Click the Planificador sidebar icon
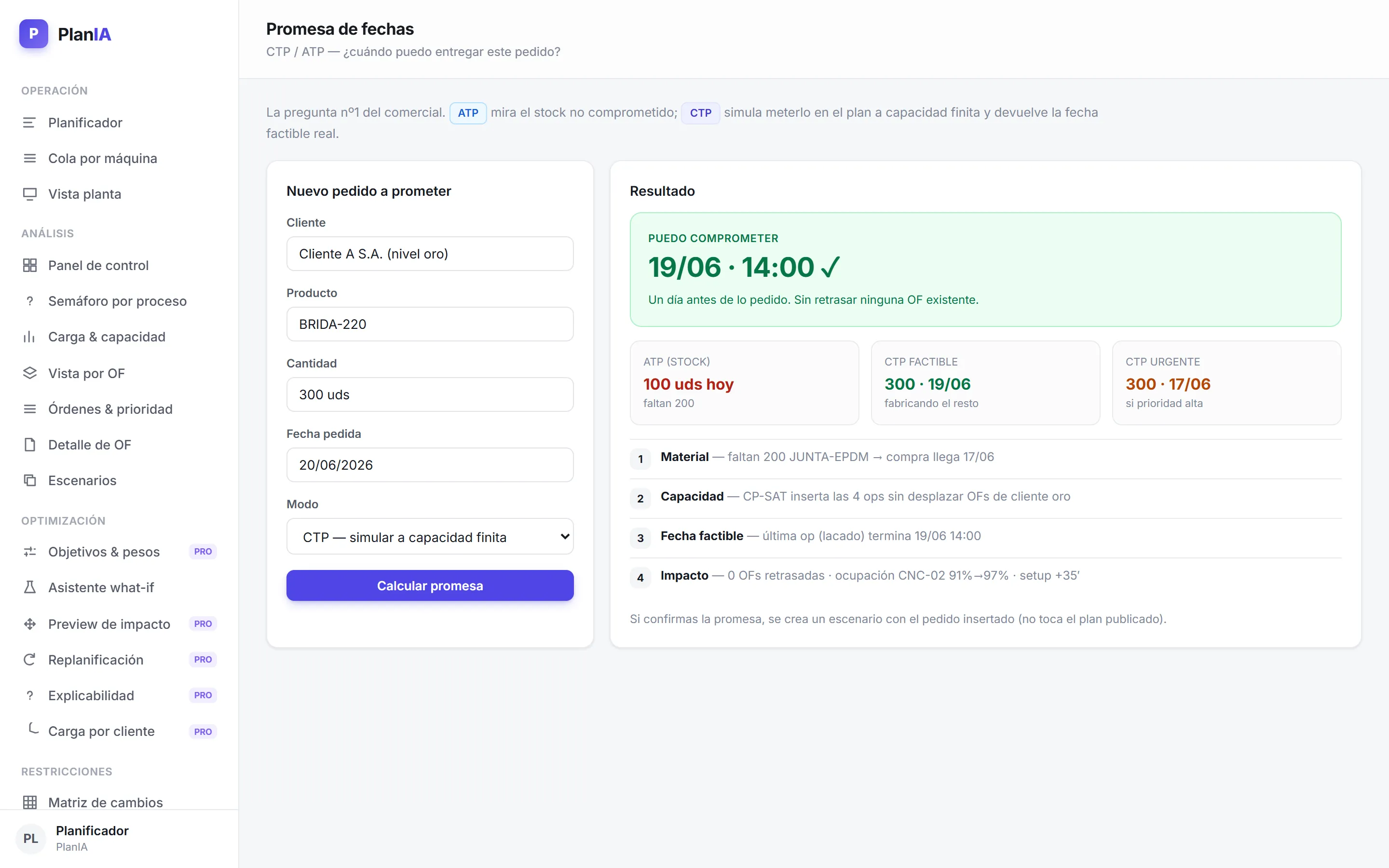The image size is (1389, 868). 29,123
